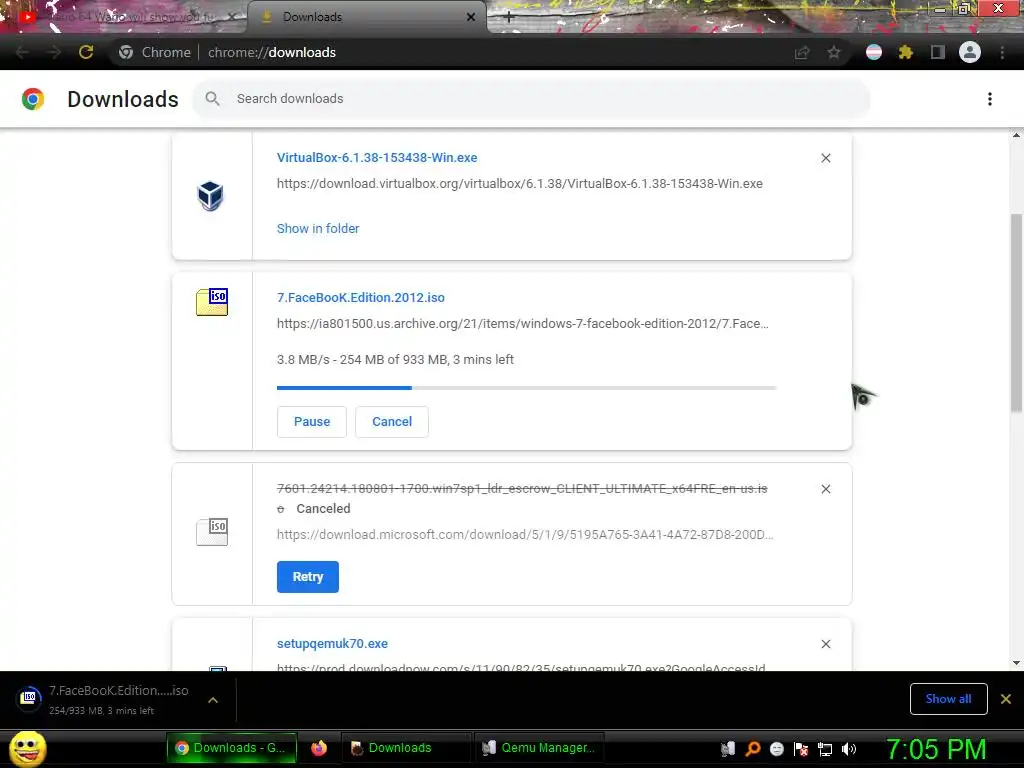This screenshot has width=1024, height=768.
Task: Remove setupqemuk70.exe from the list
Action: pos(826,644)
